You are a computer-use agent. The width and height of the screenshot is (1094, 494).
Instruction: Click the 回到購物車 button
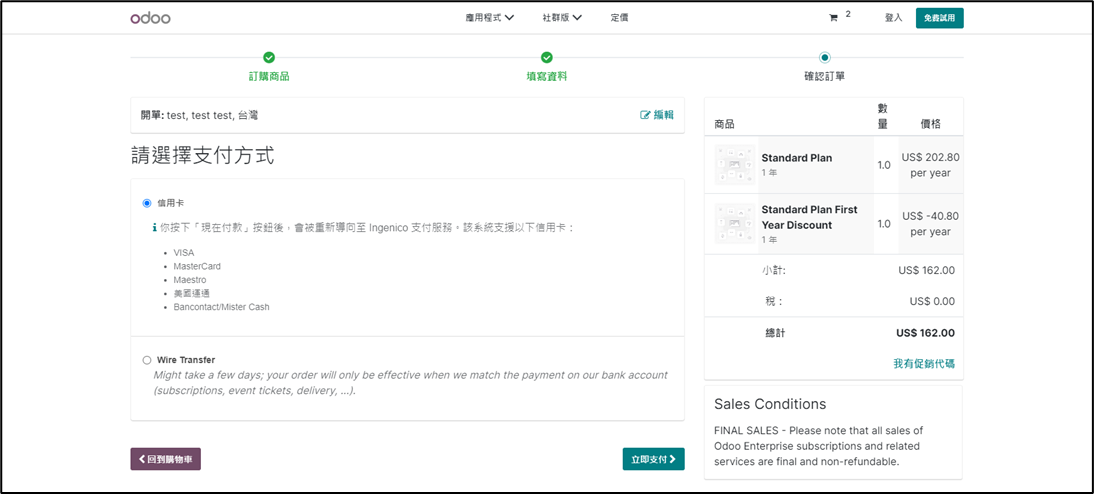[x=165, y=459]
